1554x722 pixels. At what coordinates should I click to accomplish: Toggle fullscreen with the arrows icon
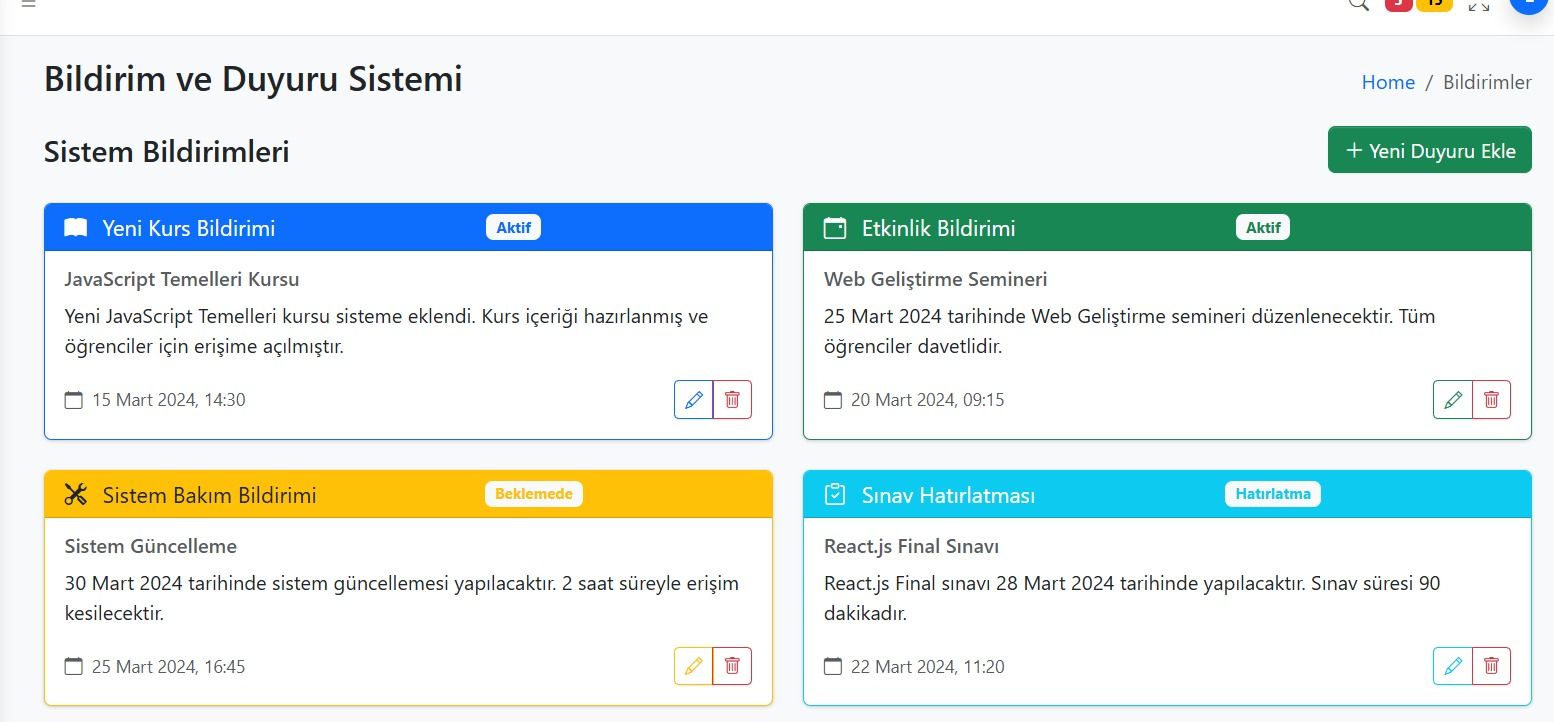[x=1479, y=5]
